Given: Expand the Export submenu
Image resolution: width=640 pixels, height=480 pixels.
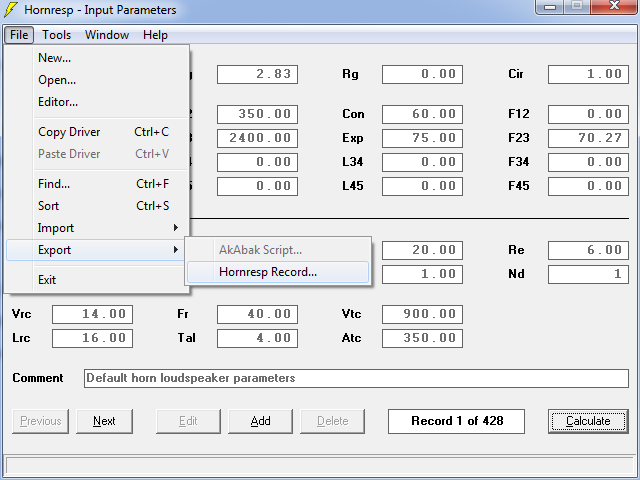Looking at the screenshot, I should click(x=96, y=250).
